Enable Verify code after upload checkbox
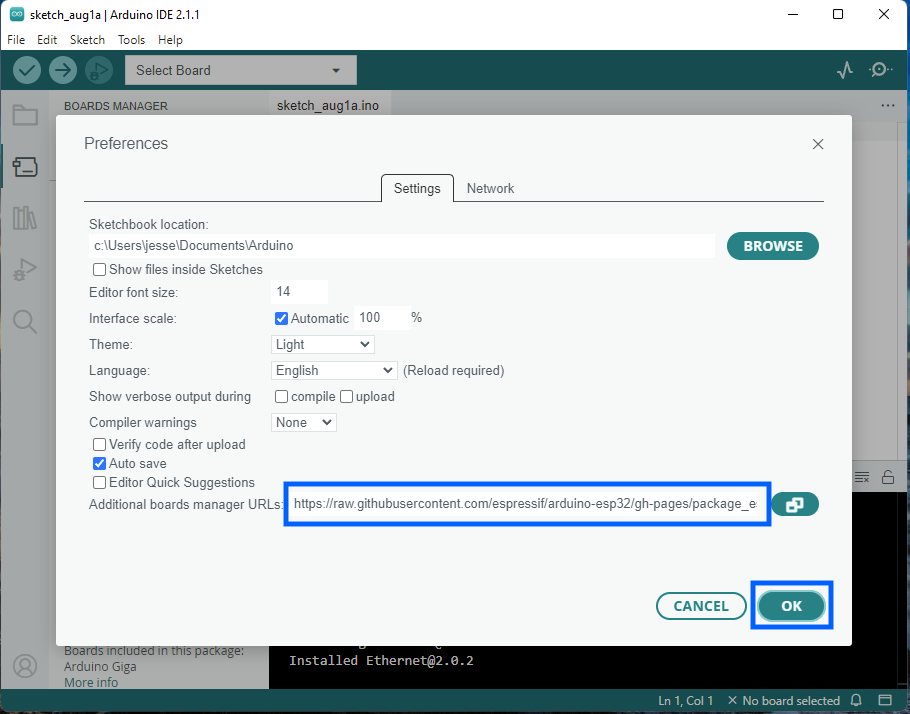 tap(100, 445)
